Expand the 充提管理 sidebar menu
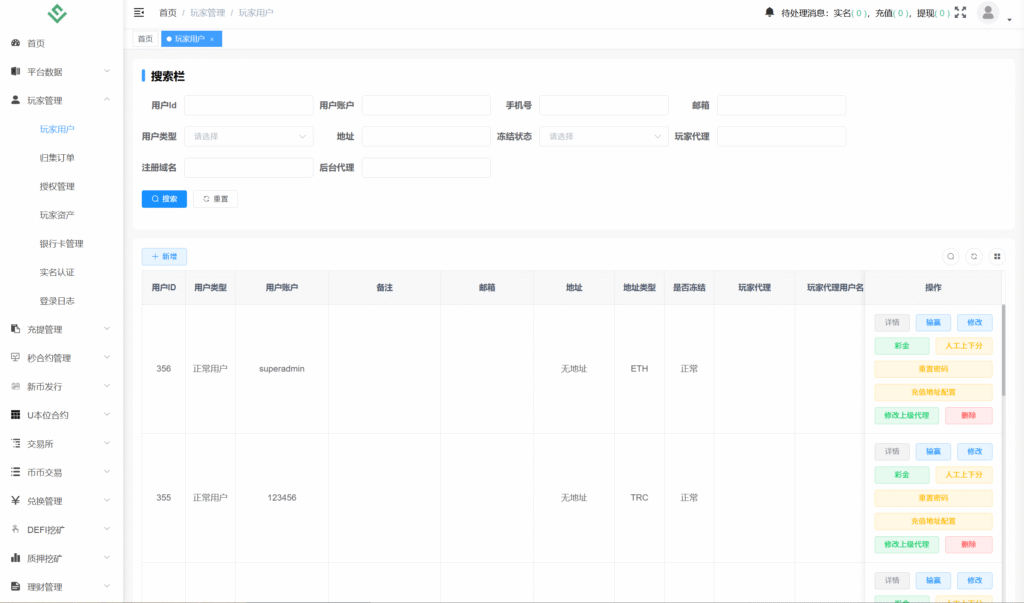The width and height of the screenshot is (1024, 603). point(60,329)
